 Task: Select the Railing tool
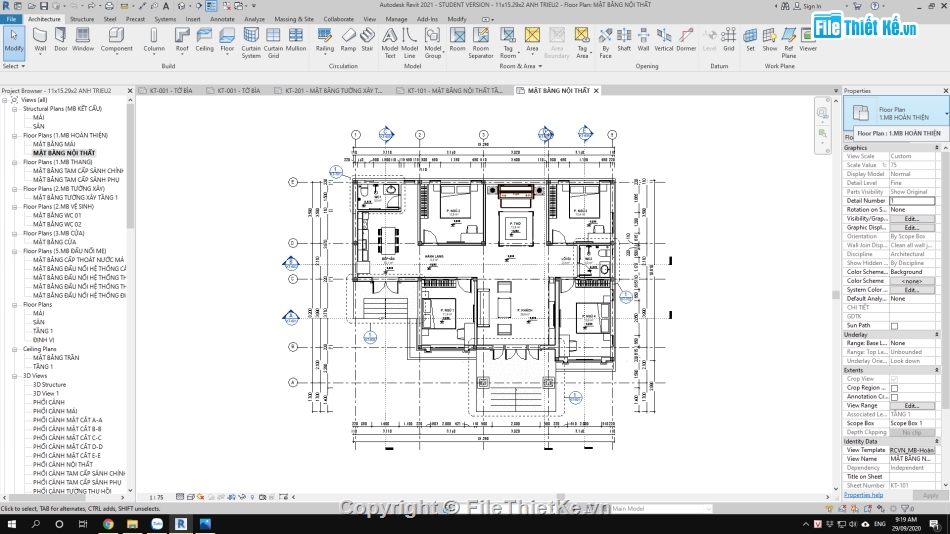point(325,40)
